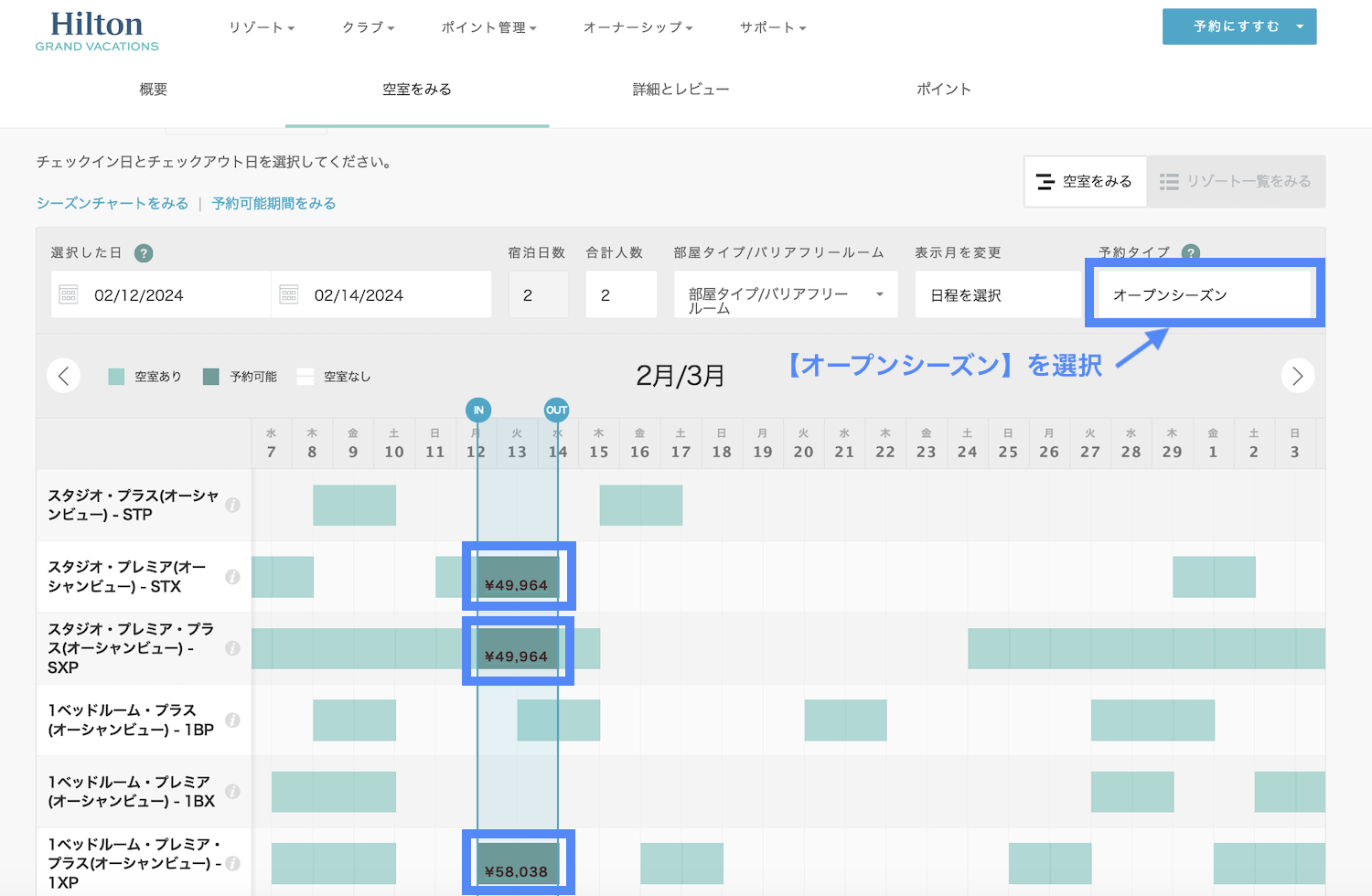Click date 16 in the calendar header

(x=639, y=443)
